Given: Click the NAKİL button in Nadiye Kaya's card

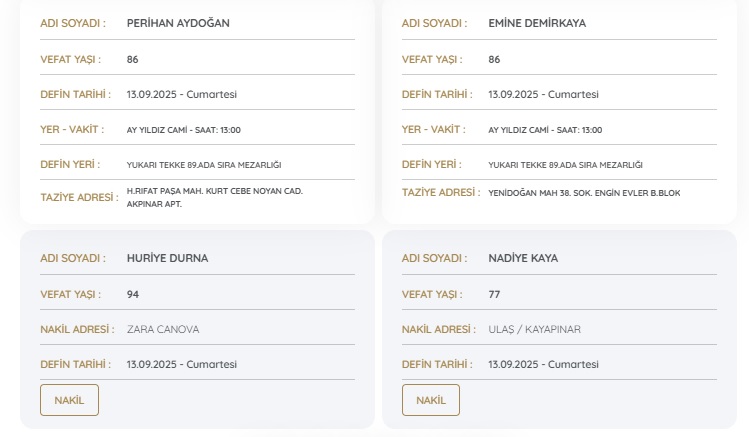Looking at the screenshot, I should click(x=431, y=400).
